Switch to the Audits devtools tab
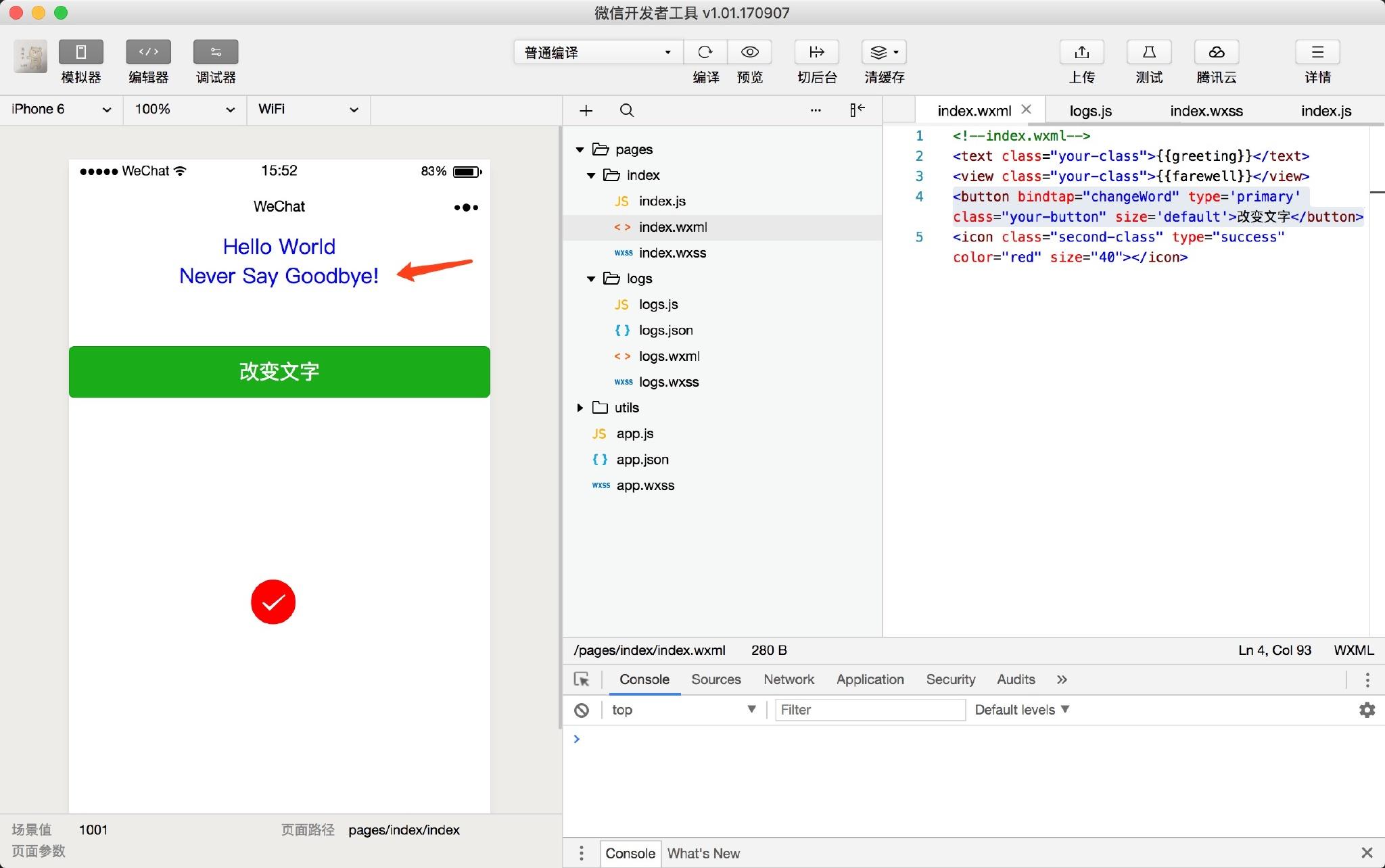This screenshot has width=1385, height=868. [1016, 679]
